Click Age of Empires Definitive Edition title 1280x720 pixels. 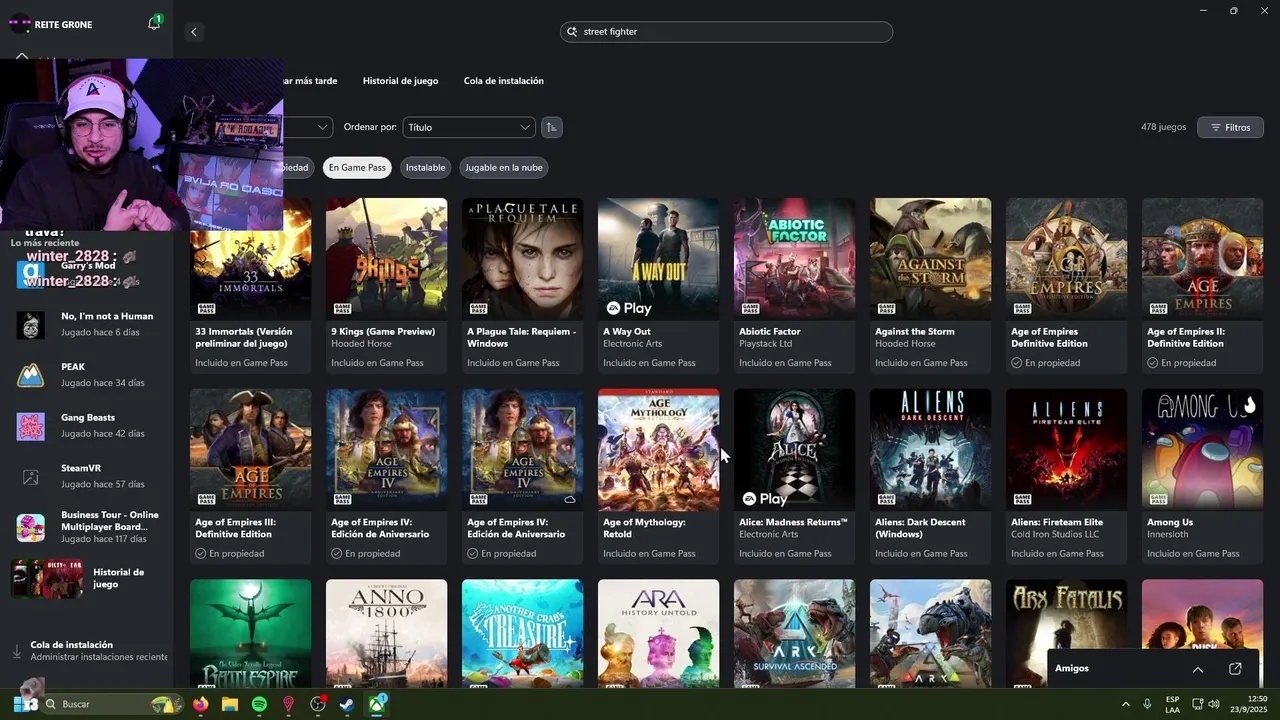1050,337
